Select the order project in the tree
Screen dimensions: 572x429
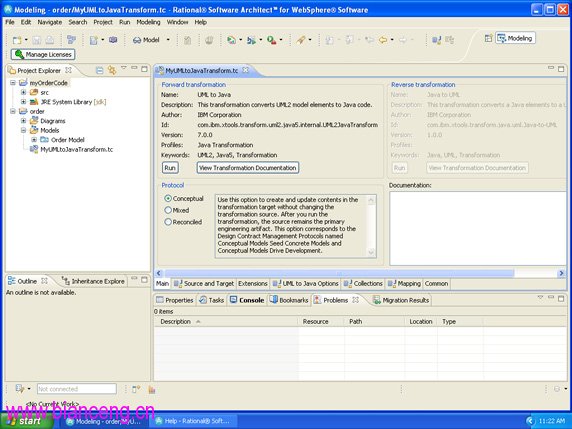[37, 111]
